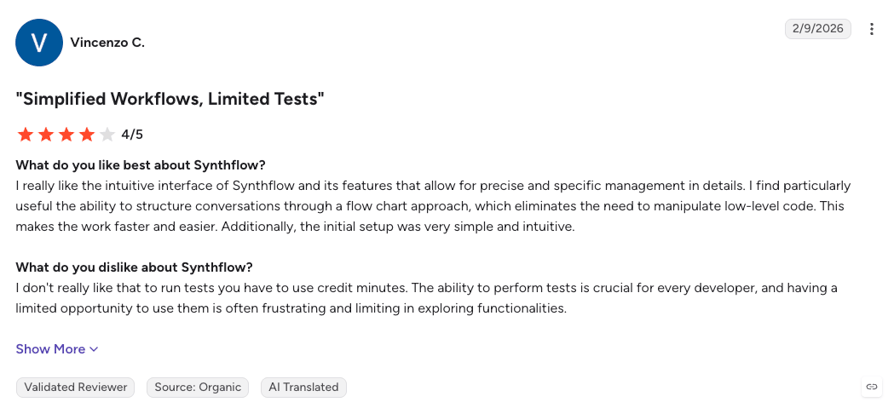The height and width of the screenshot is (408, 894).
Task: Select the Source: Organic tag
Action: (198, 387)
